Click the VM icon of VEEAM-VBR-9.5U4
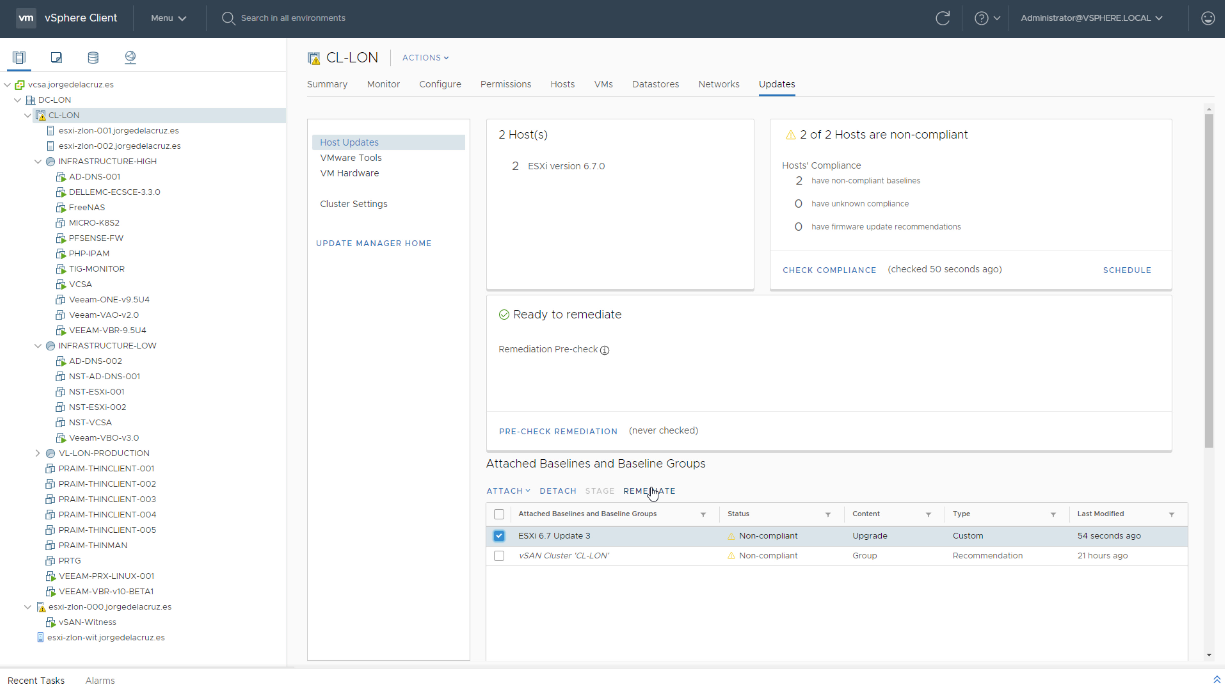 pyautogui.click(x=61, y=330)
